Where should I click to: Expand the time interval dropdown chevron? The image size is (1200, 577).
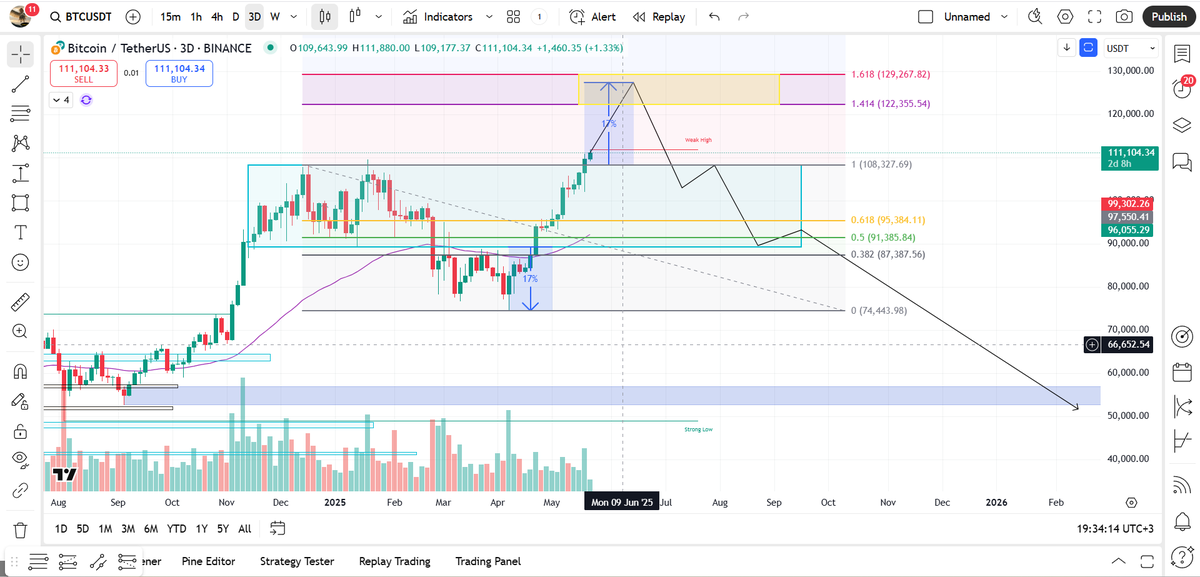tap(296, 17)
